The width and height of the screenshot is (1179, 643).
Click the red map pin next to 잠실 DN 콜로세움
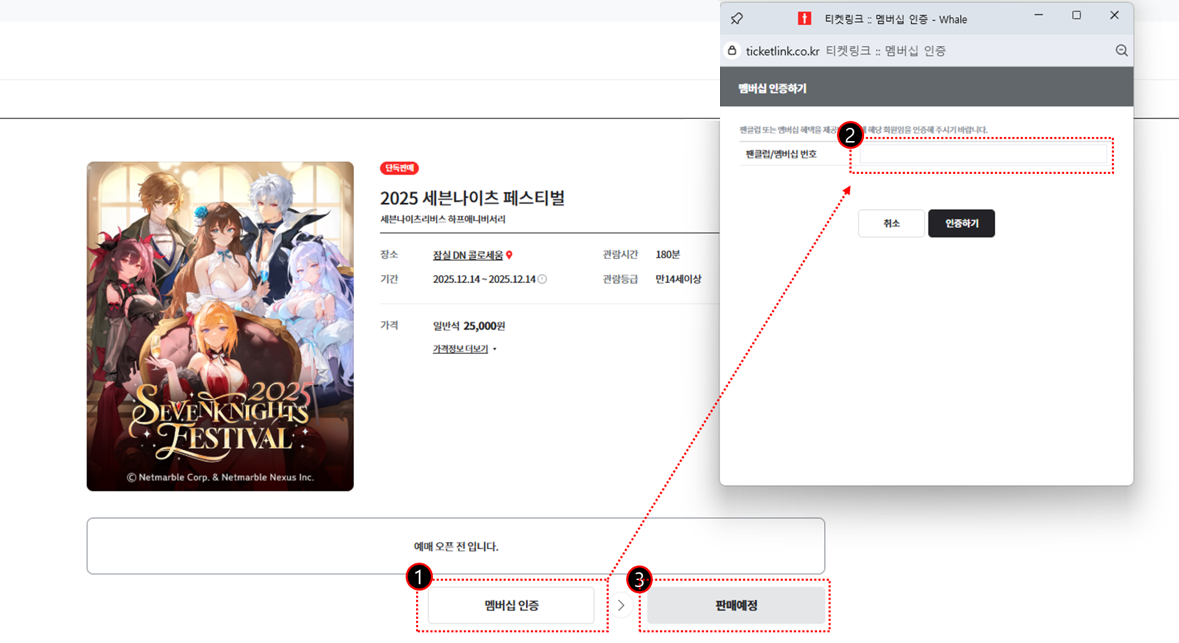509,256
